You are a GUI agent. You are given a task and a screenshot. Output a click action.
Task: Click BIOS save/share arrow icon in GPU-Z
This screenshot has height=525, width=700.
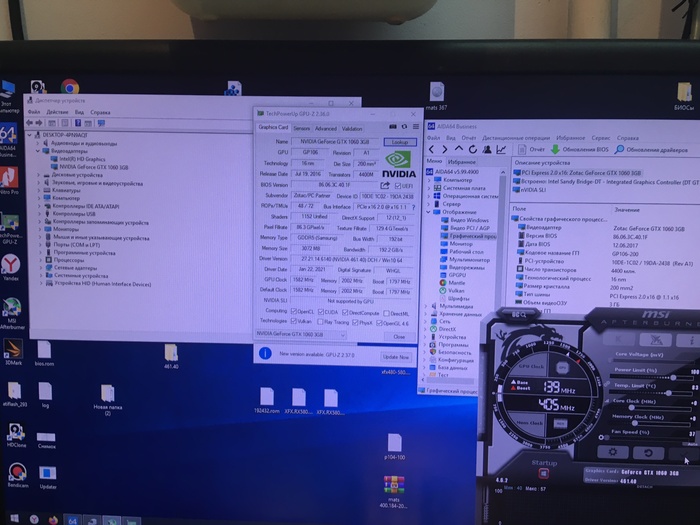pyautogui.click(x=385, y=185)
